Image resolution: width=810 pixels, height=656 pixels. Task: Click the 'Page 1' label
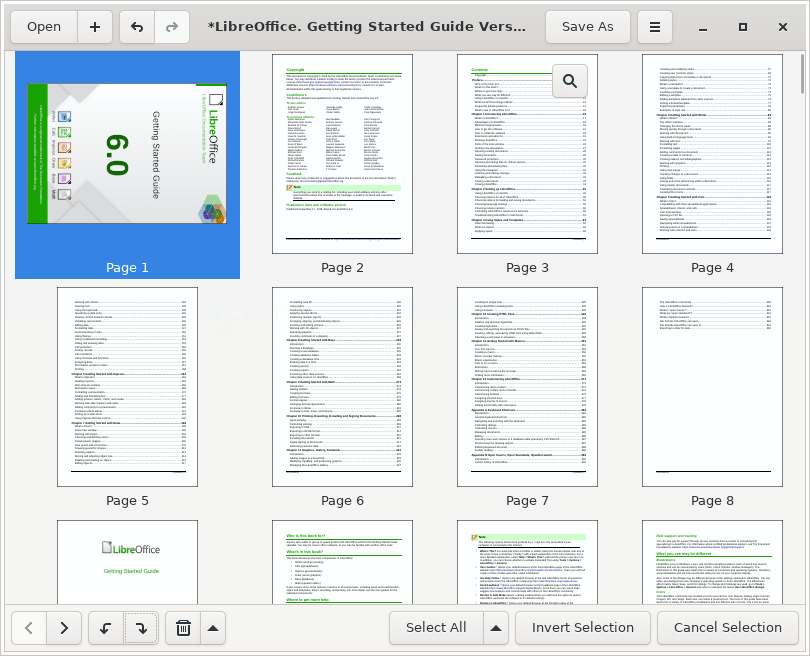tap(127, 268)
